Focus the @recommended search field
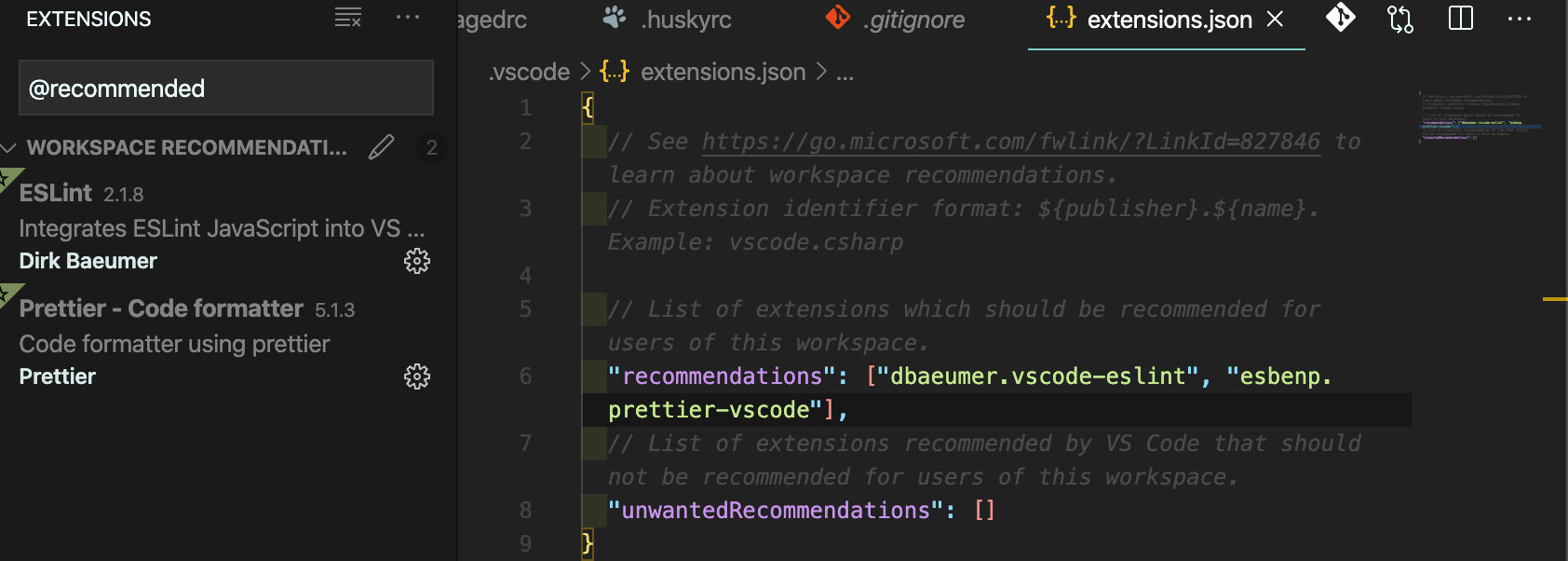Viewport: 1568px width, 561px height. point(226,88)
